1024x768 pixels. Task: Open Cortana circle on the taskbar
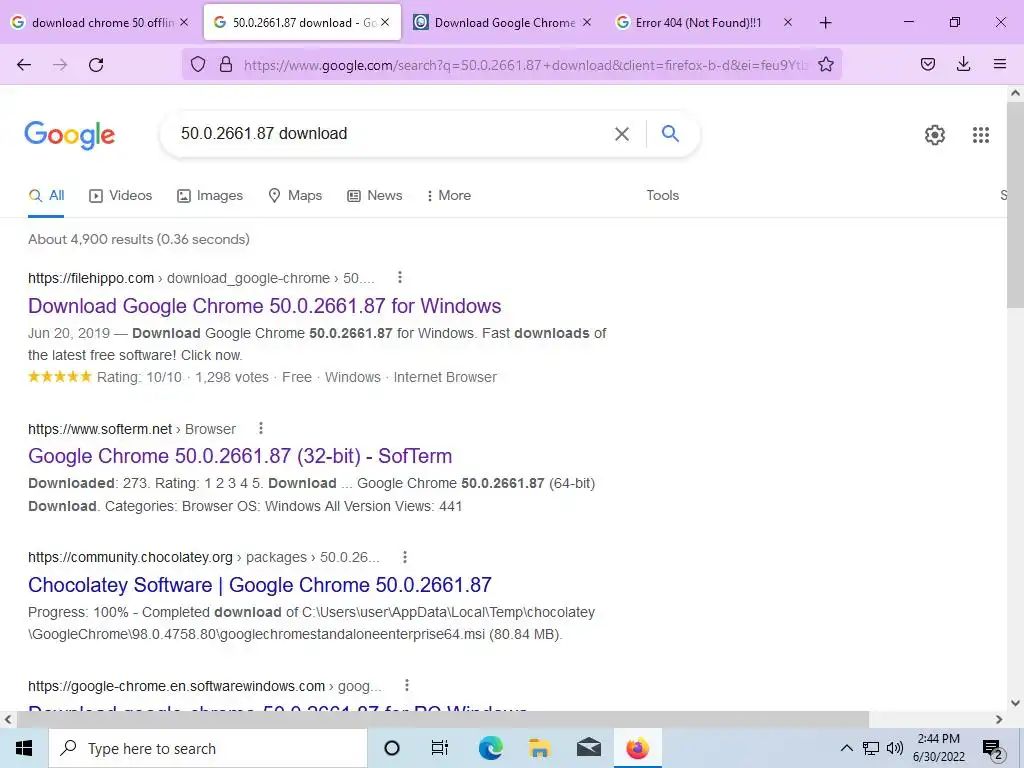(392, 748)
